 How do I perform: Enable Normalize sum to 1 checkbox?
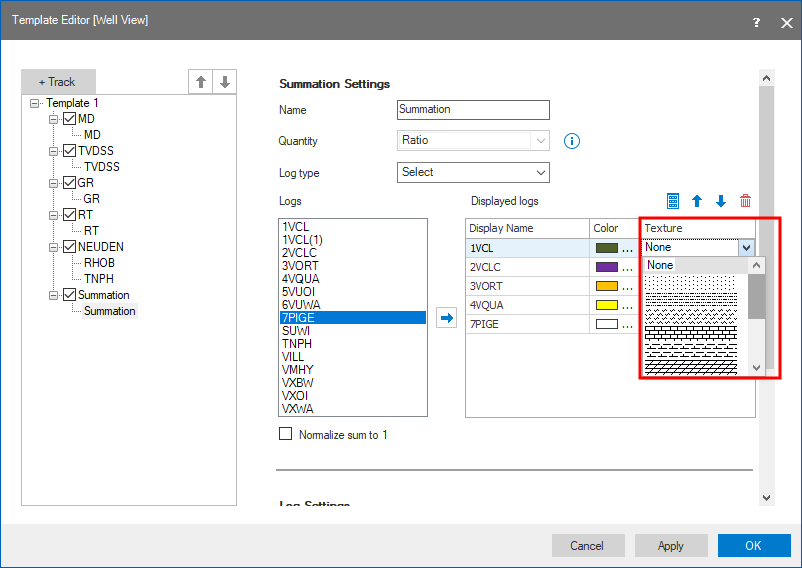(x=286, y=434)
